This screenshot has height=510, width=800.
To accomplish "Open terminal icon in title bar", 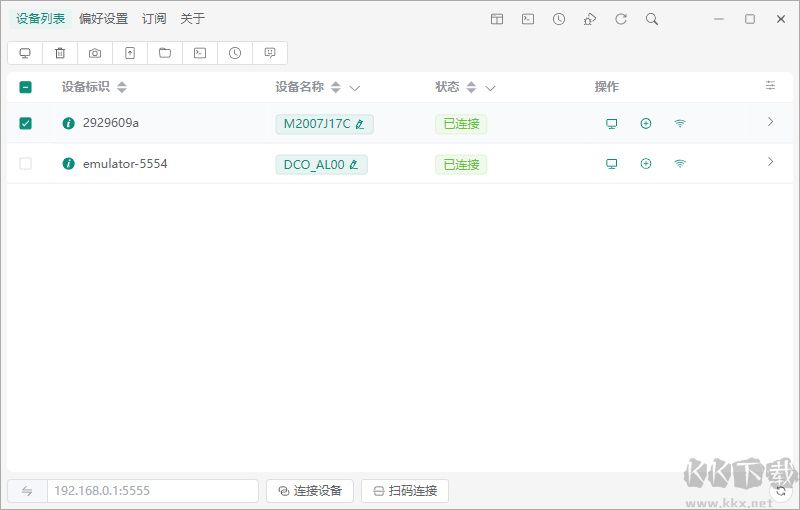I will 528,19.
